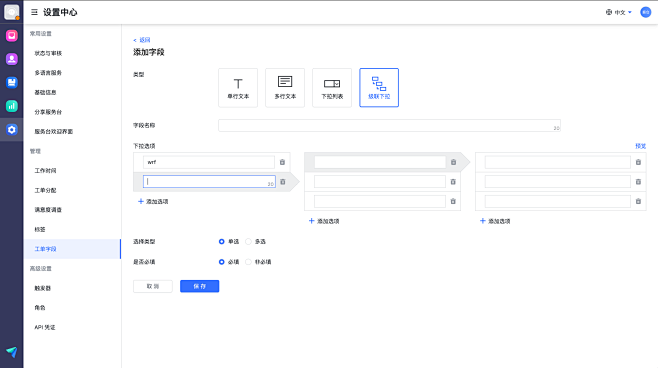Choose the 单选 radio button
658x368 pixels.
(222, 242)
